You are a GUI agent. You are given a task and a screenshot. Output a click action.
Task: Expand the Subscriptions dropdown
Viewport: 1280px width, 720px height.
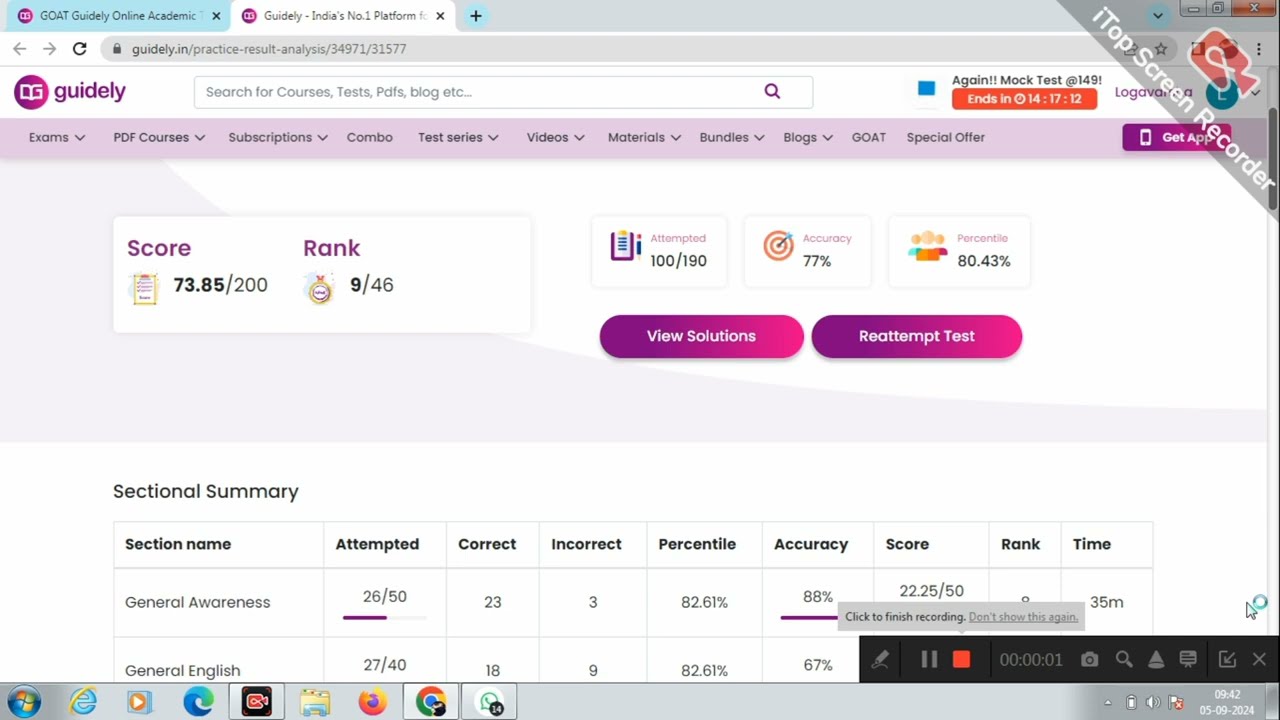(278, 137)
